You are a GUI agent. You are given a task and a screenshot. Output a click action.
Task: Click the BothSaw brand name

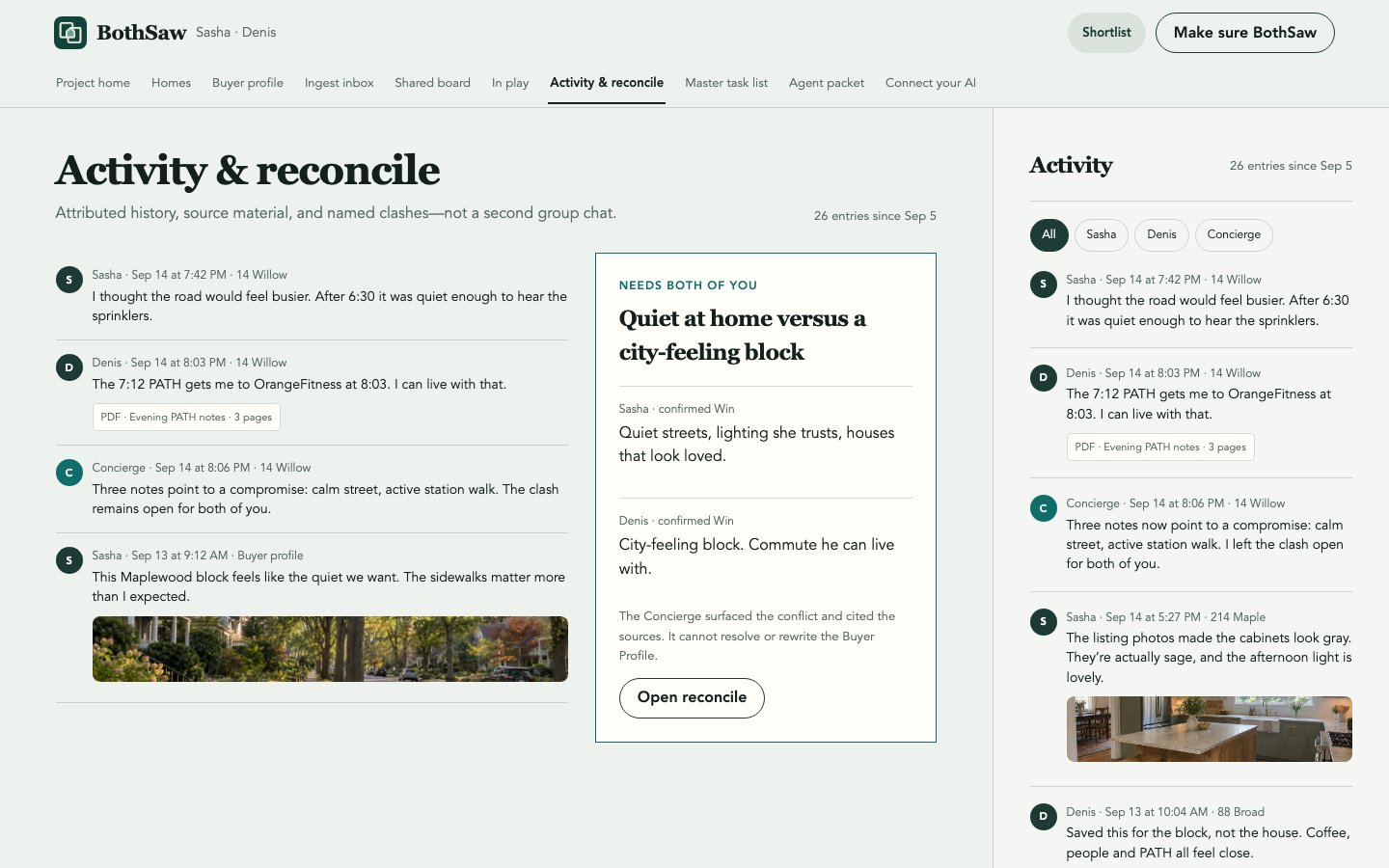pos(142,33)
